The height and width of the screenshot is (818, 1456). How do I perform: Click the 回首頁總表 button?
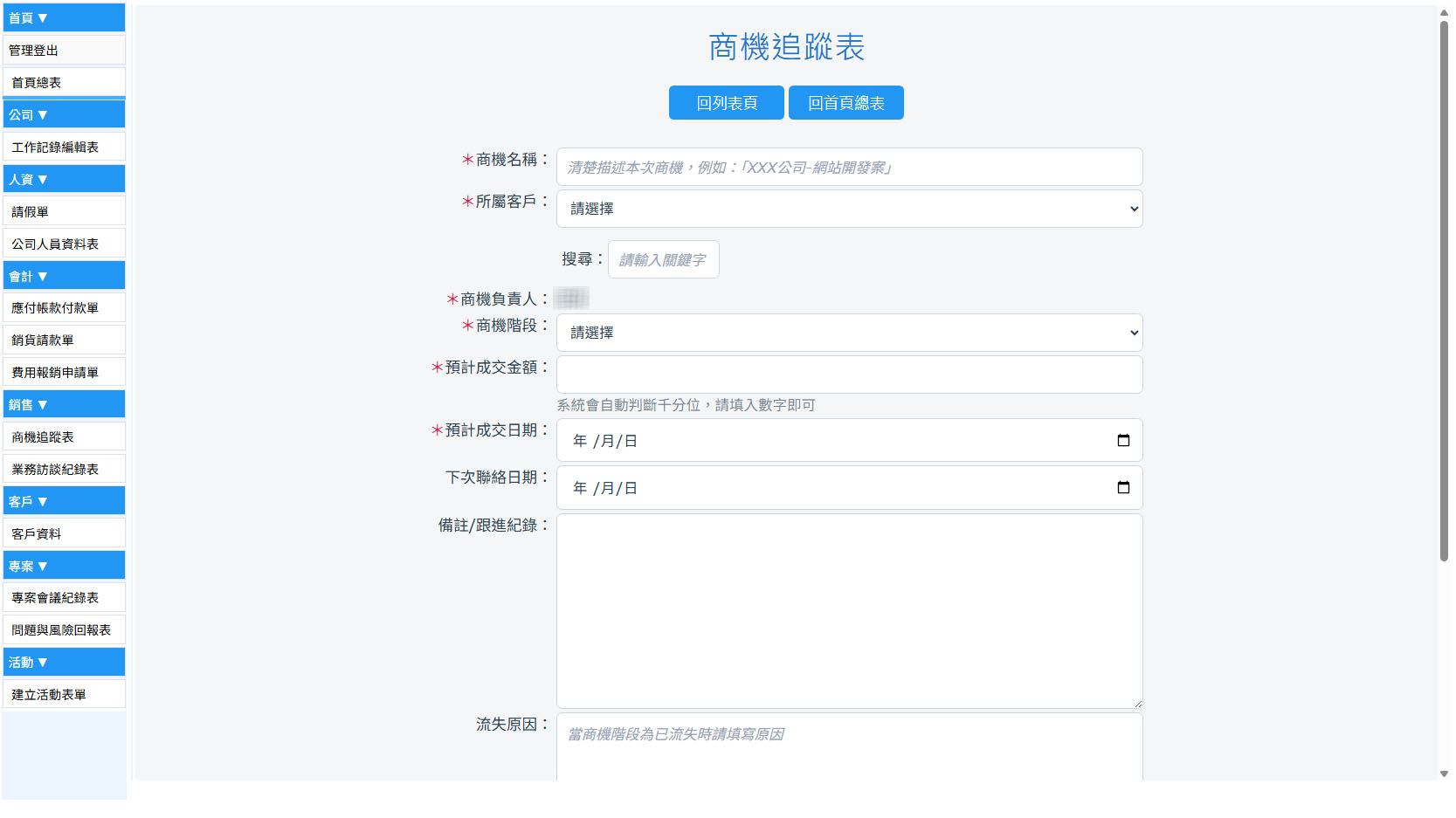pyautogui.click(x=846, y=102)
